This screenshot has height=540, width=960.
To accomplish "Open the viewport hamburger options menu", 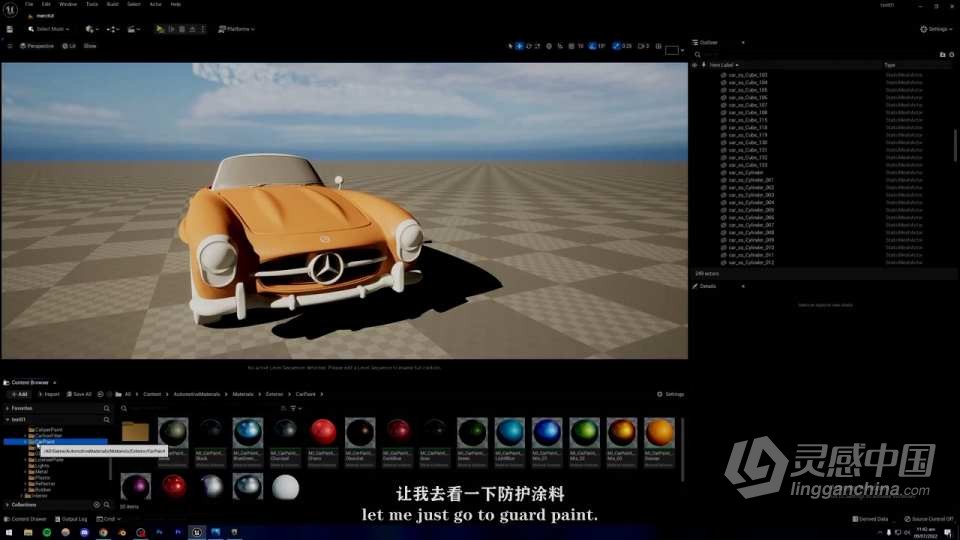I will (x=10, y=46).
